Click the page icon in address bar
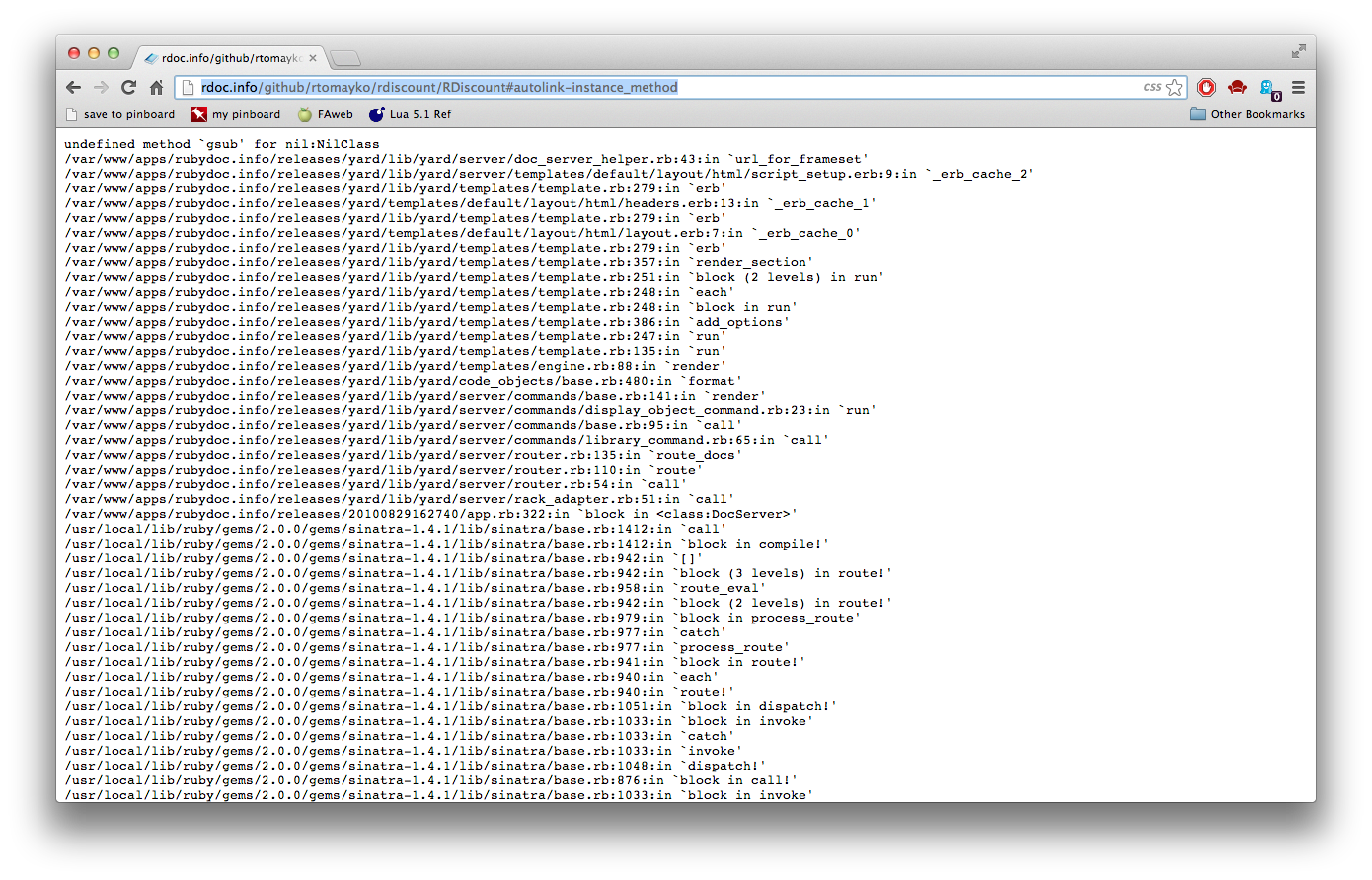The image size is (1372, 880). 189,87
